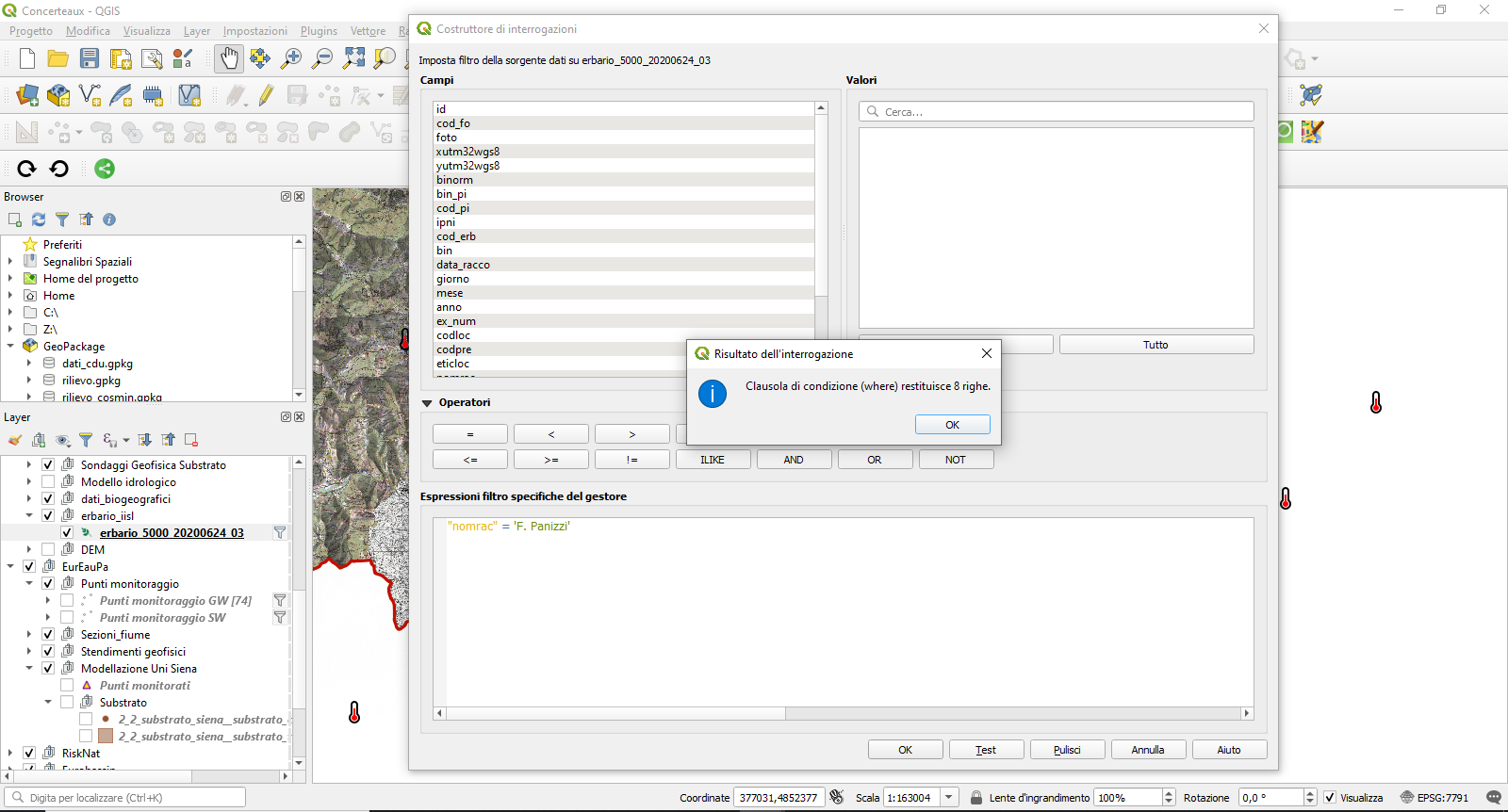Open the Impostazioni menu

255,31
